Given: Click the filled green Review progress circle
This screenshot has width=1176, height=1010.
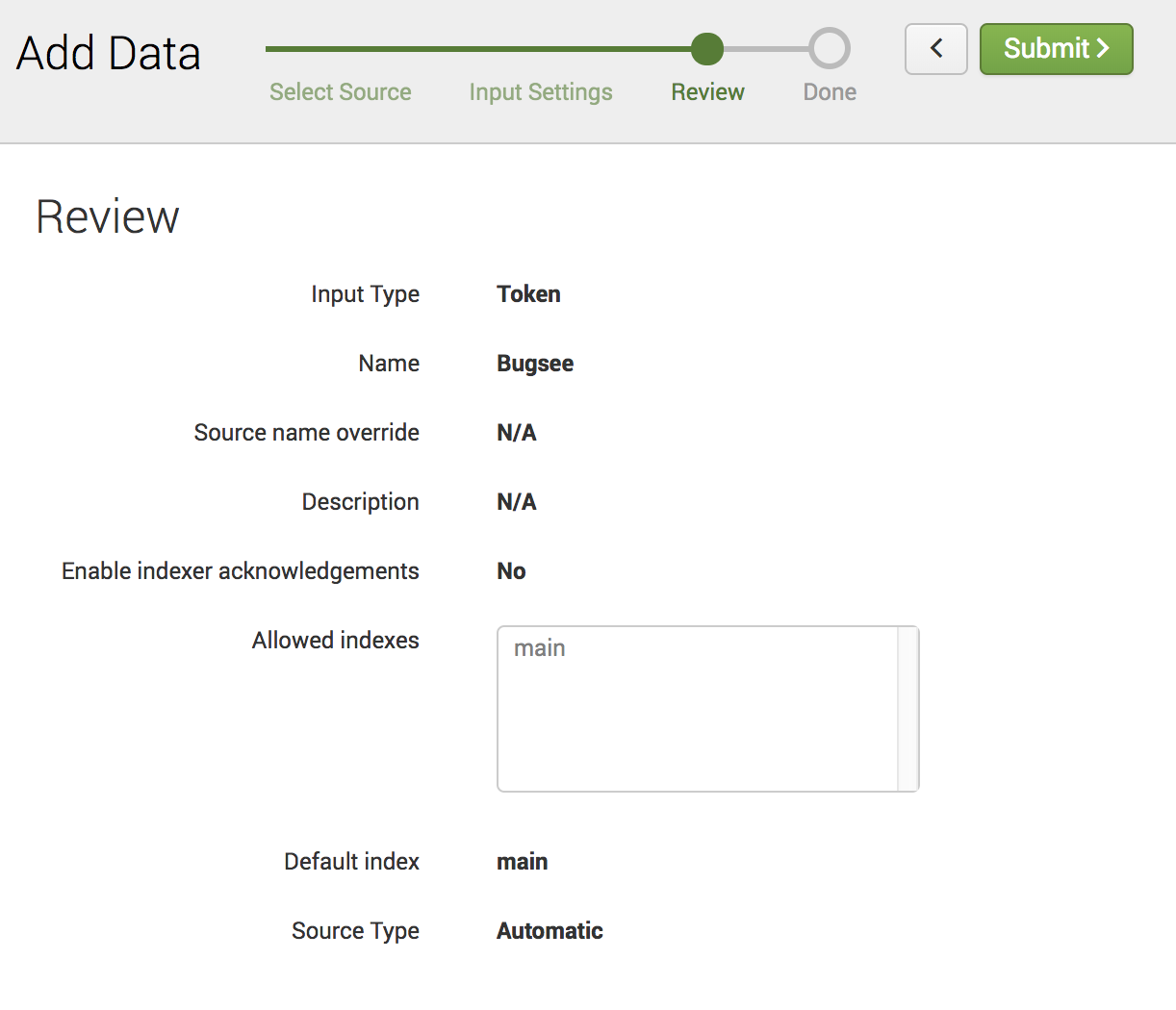Looking at the screenshot, I should pyautogui.click(x=707, y=49).
